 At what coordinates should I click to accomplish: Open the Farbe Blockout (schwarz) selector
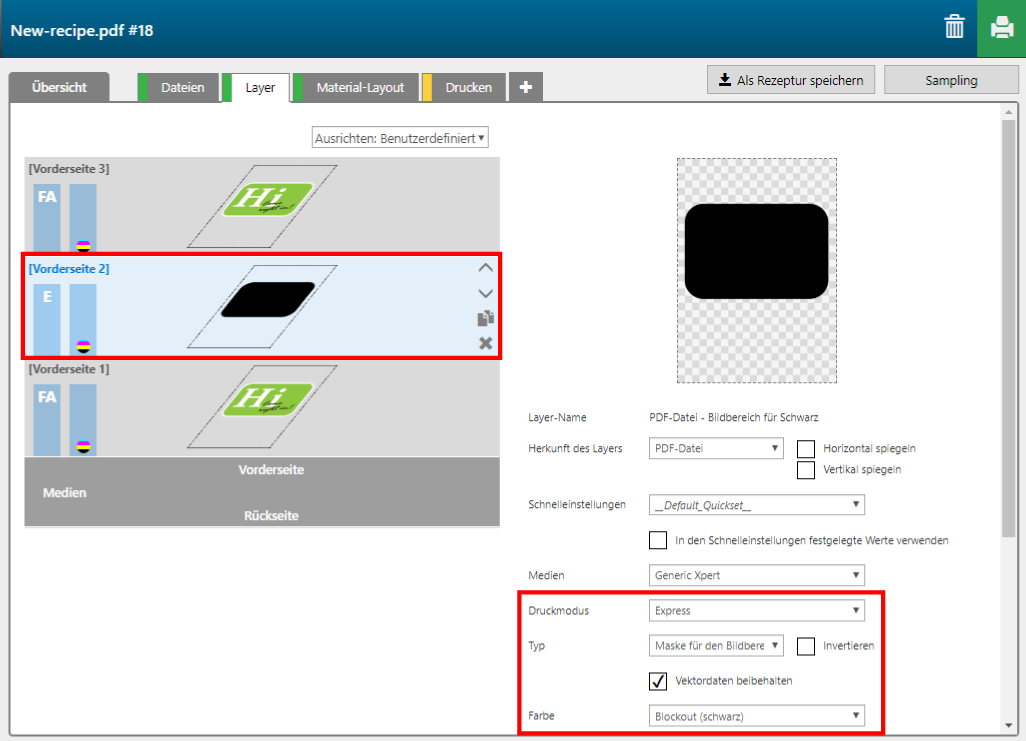pos(756,716)
